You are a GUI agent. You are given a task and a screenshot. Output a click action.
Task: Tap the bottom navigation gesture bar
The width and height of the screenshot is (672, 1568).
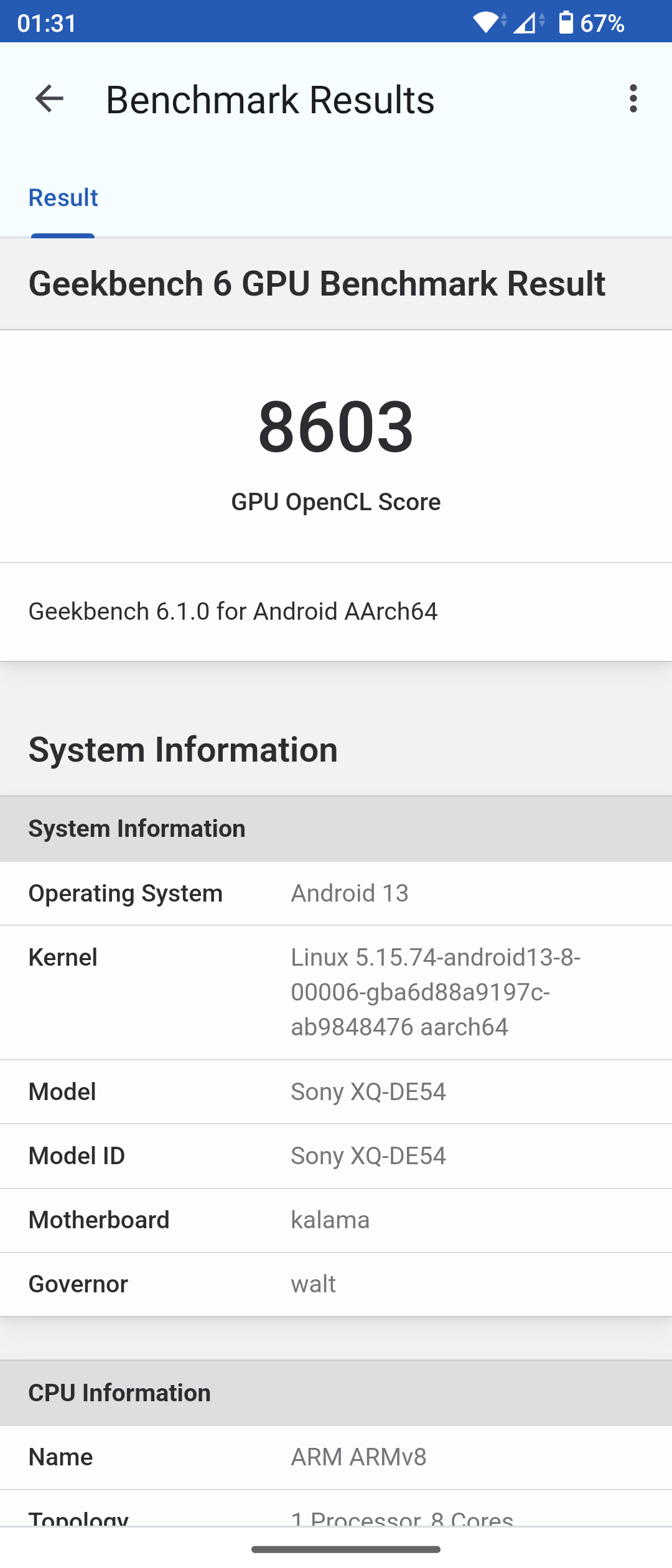[346, 1549]
